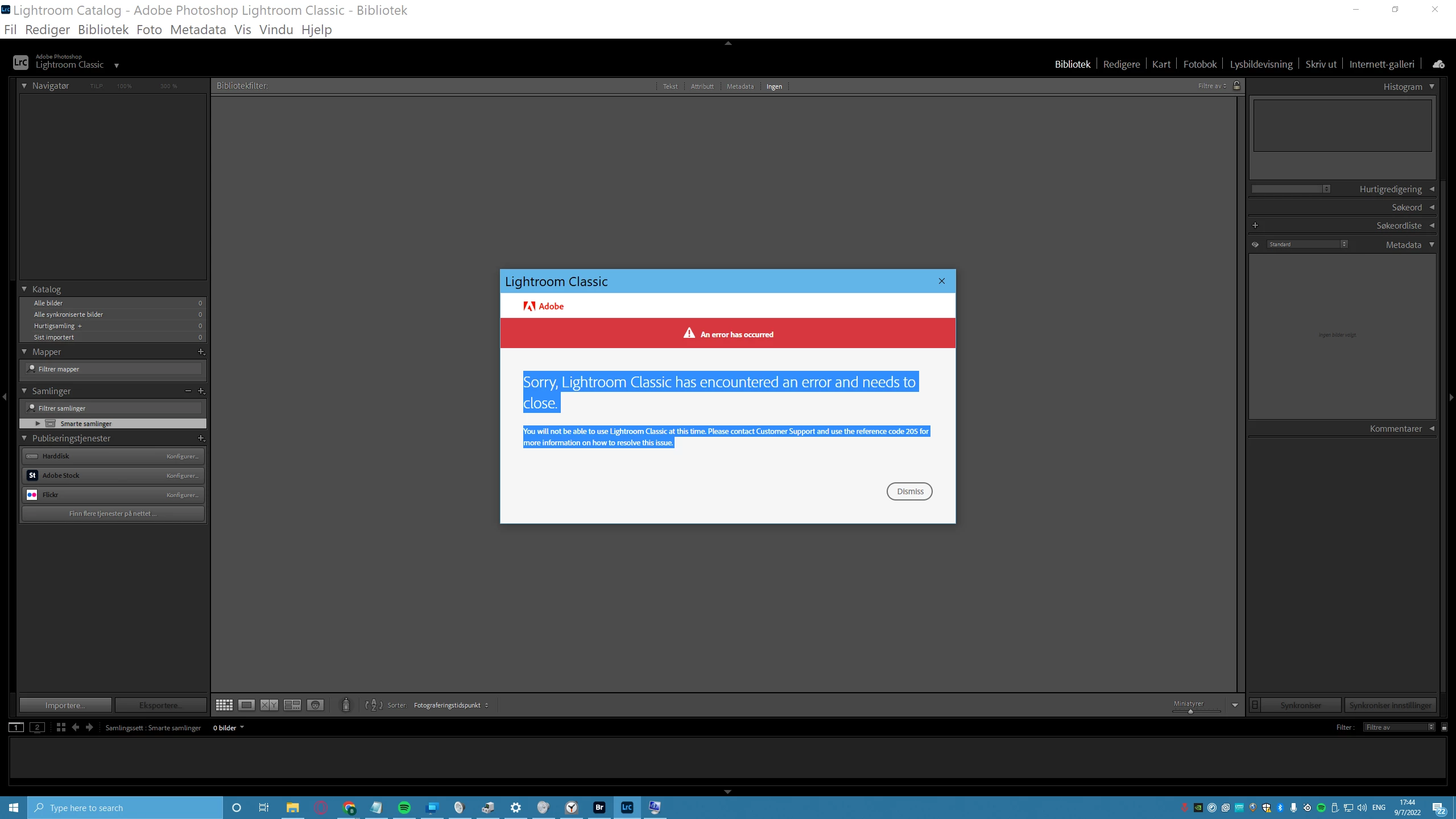The height and width of the screenshot is (819, 1456).
Task: Open Filtre av dropdown in filmstrip
Action: pyautogui.click(x=1399, y=727)
